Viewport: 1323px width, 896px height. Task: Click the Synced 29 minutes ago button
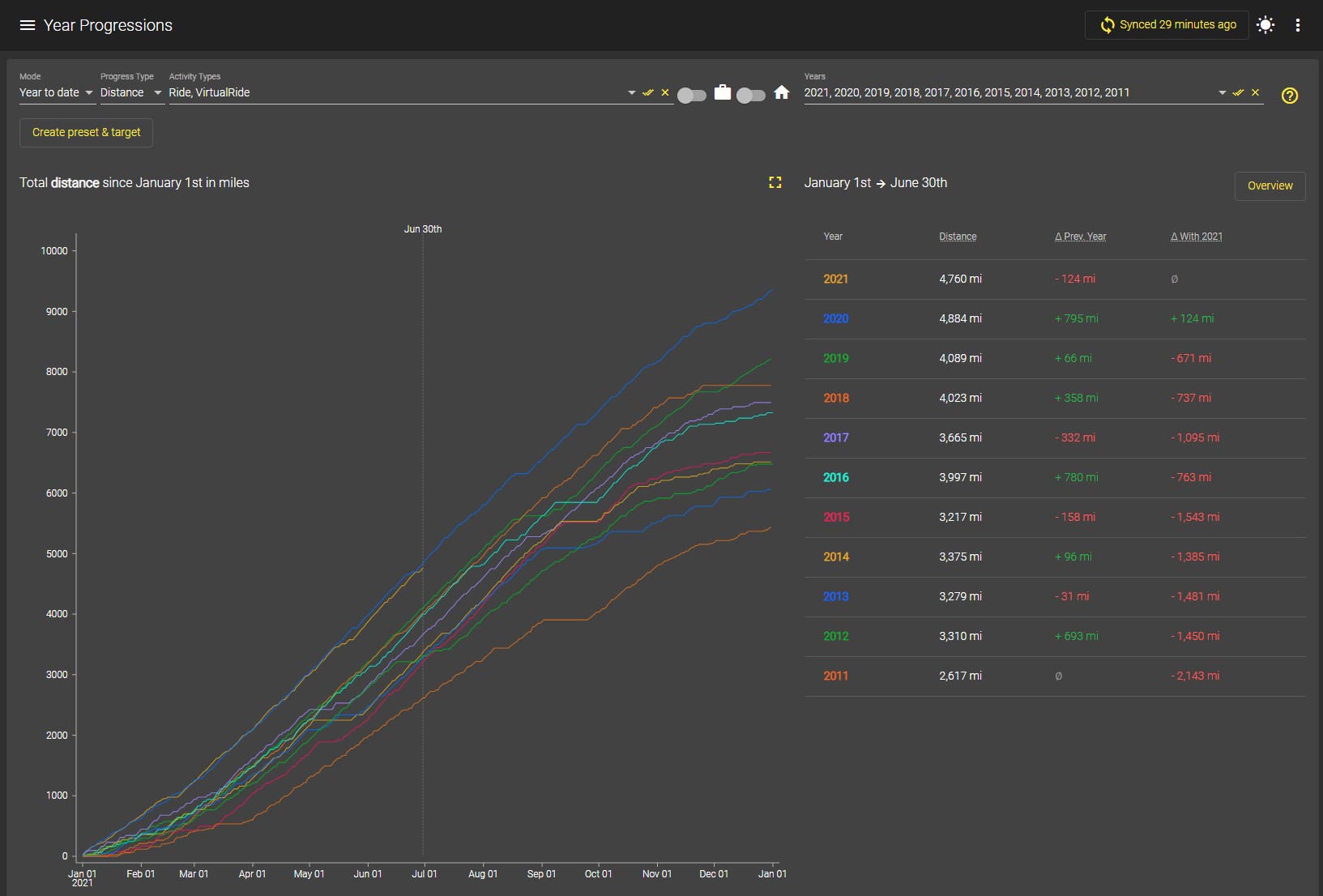[1167, 25]
